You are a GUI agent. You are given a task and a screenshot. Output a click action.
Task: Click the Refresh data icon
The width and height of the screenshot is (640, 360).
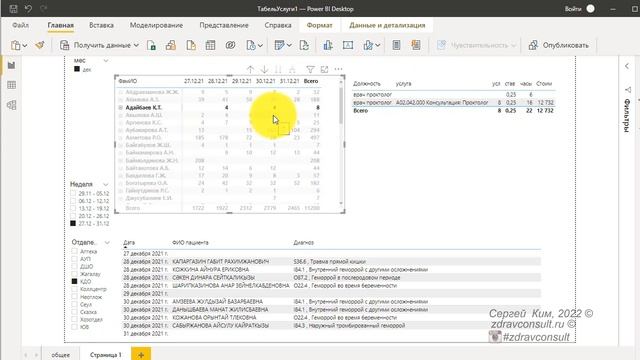[x=304, y=45]
